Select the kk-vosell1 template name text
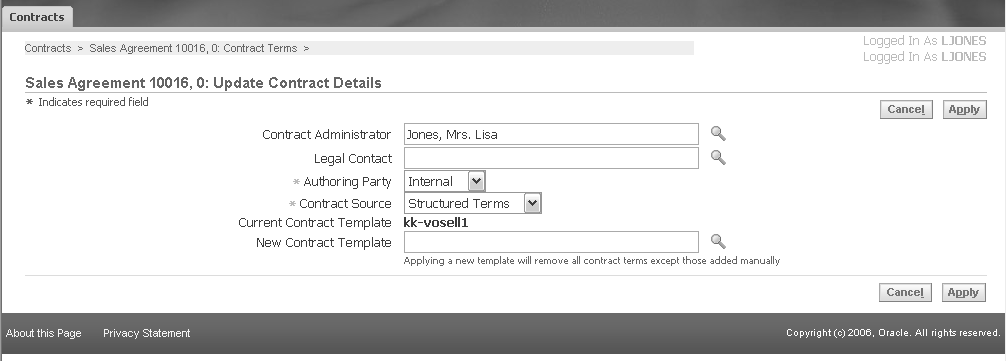The image size is (1006, 361). (x=436, y=222)
